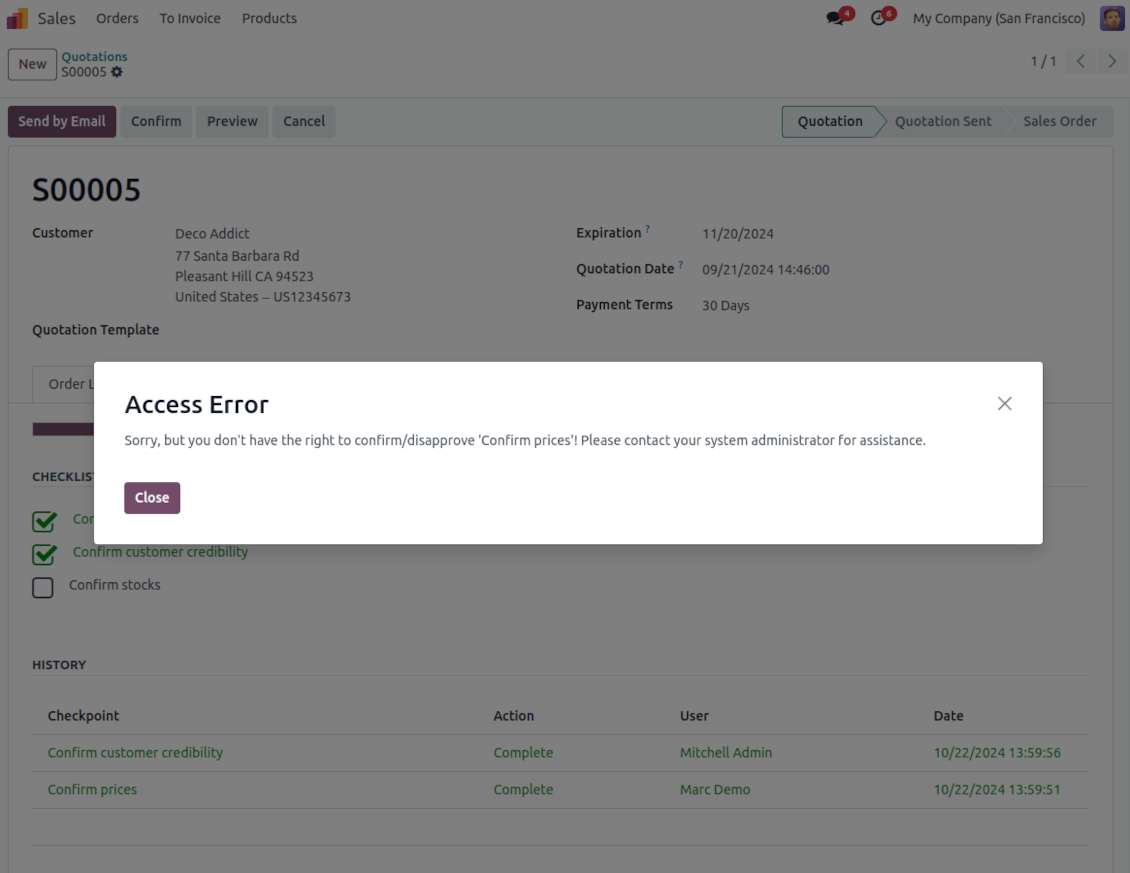Go to previous record arrow
Screen dimensions: 1130x873
pyautogui.click(x=1080, y=62)
